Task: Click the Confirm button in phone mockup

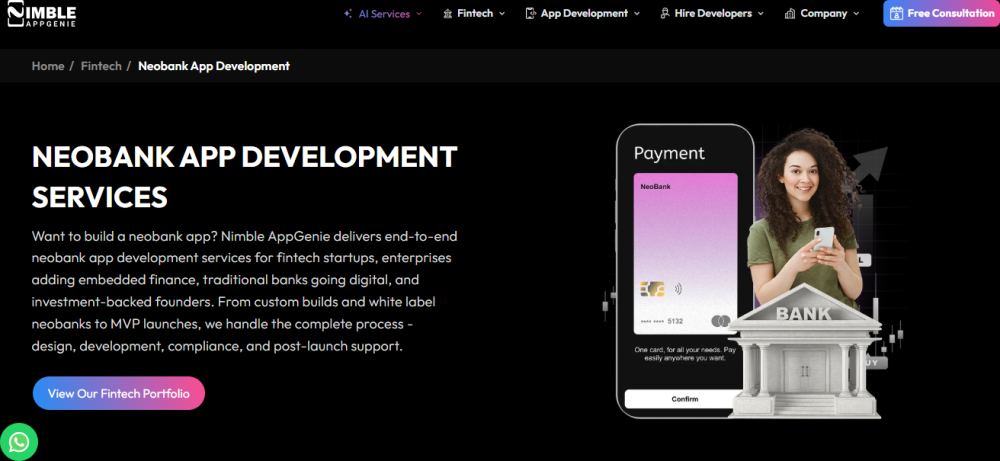Action: [684, 399]
